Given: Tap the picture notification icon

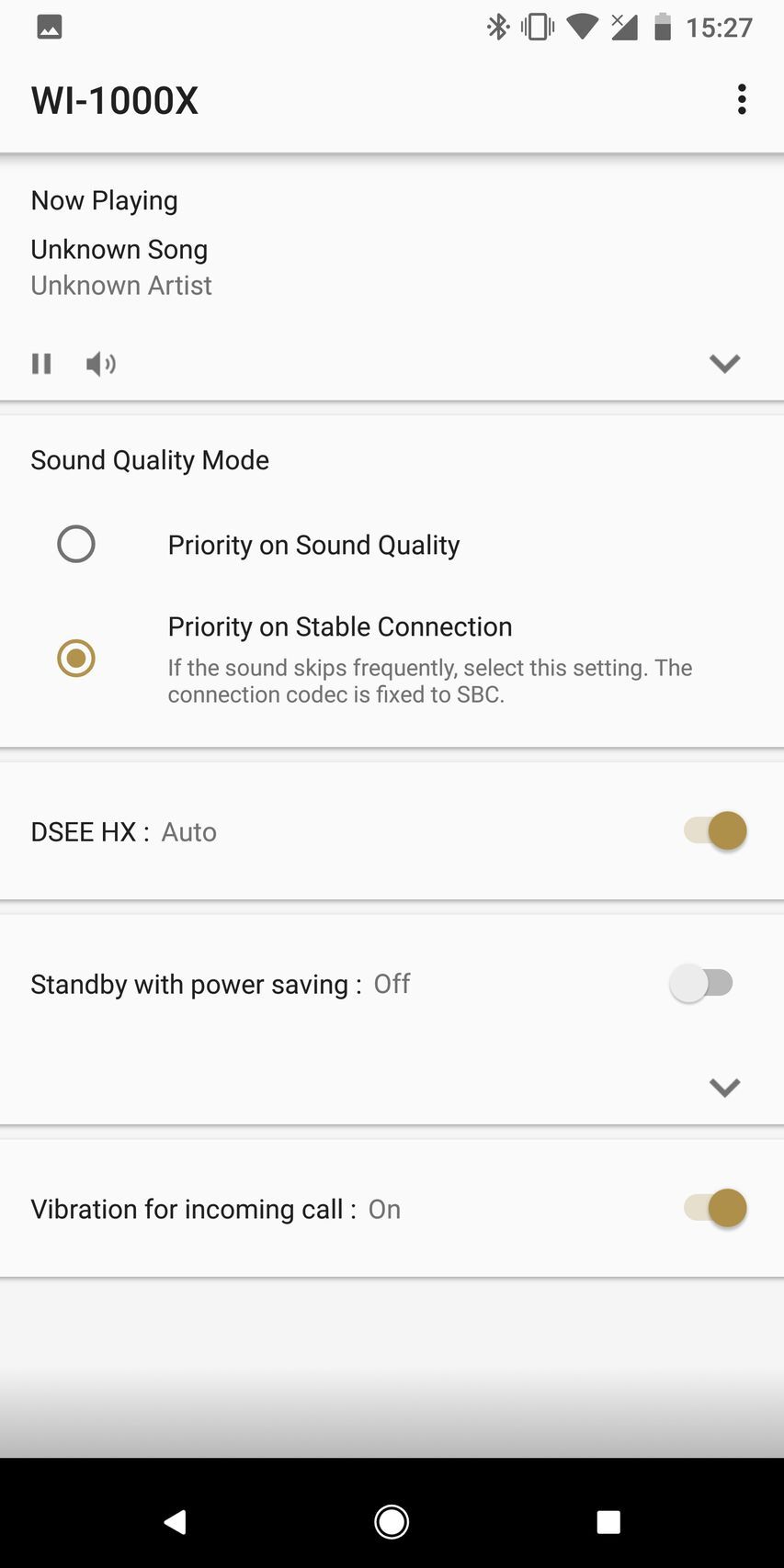Looking at the screenshot, I should [50, 27].
